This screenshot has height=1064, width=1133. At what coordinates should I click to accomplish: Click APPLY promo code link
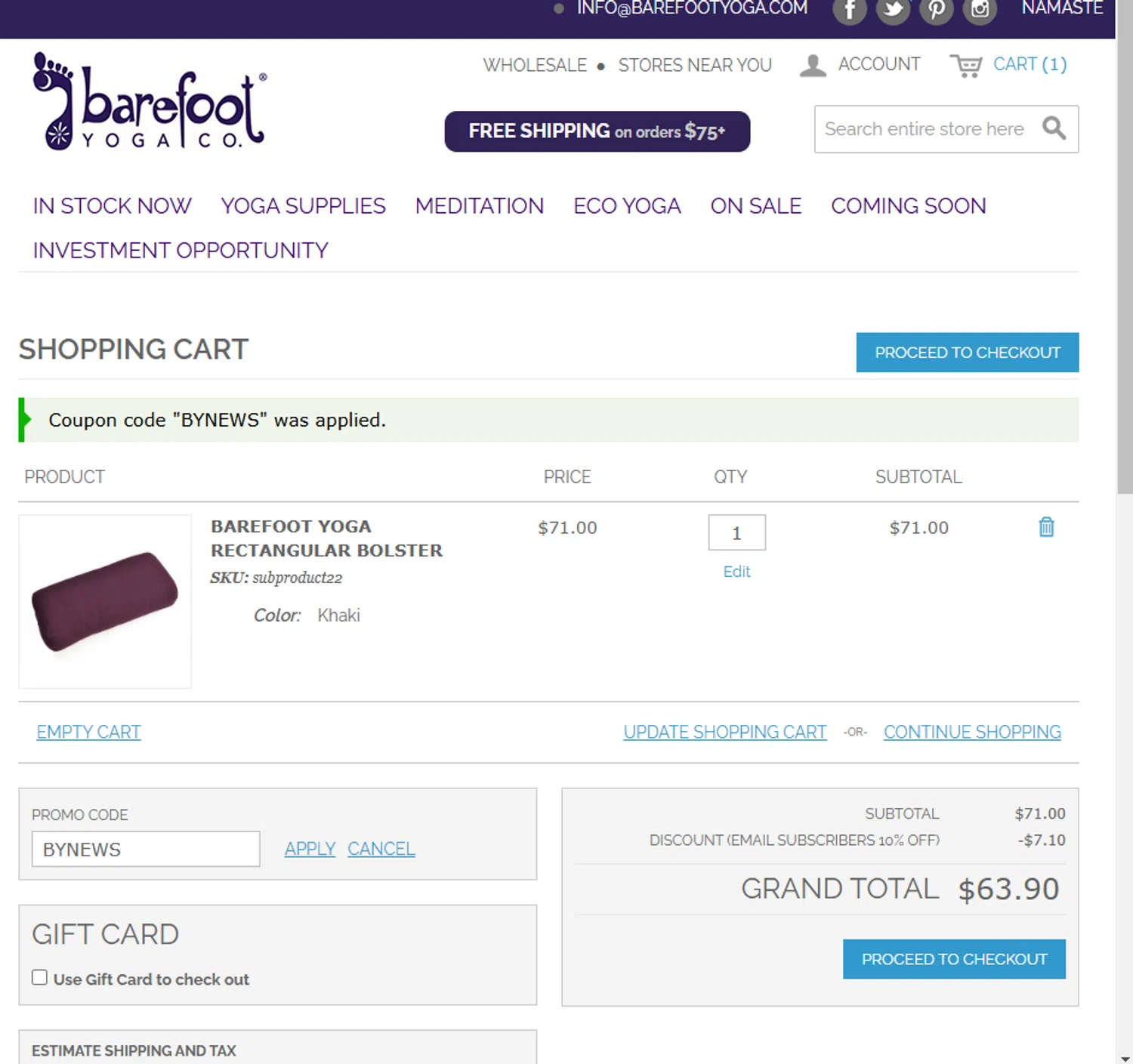point(310,849)
